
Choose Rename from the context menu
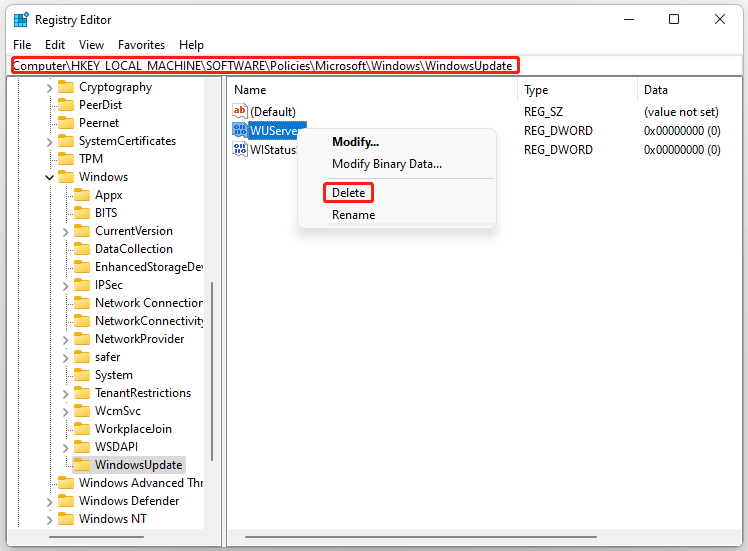[x=353, y=215]
